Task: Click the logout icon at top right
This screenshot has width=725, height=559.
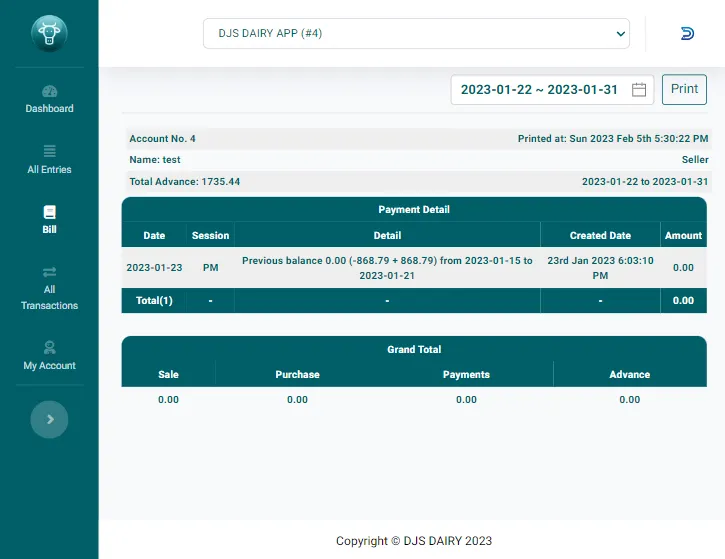Action: pos(687,33)
